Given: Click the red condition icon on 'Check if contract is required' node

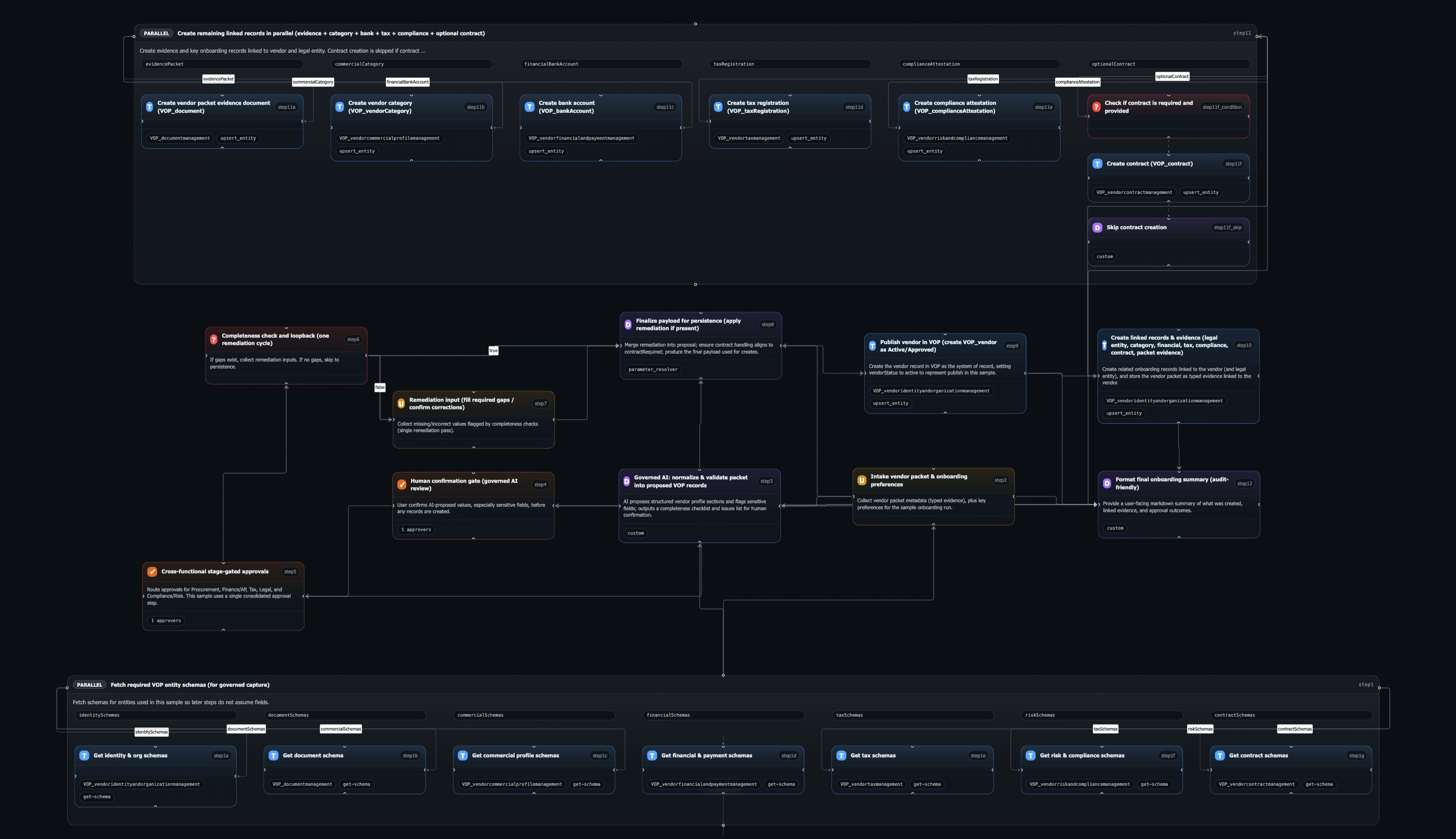Looking at the screenshot, I should click(1096, 106).
